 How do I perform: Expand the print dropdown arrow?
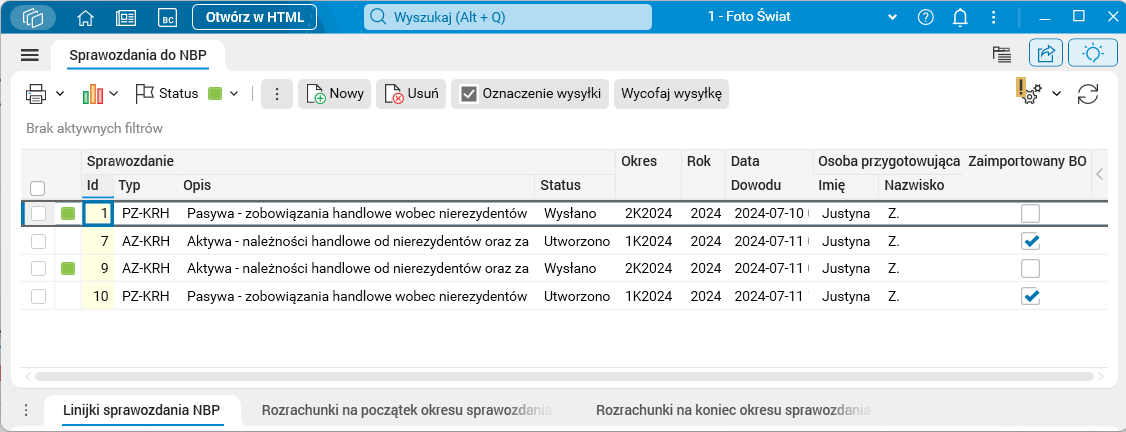coord(60,94)
